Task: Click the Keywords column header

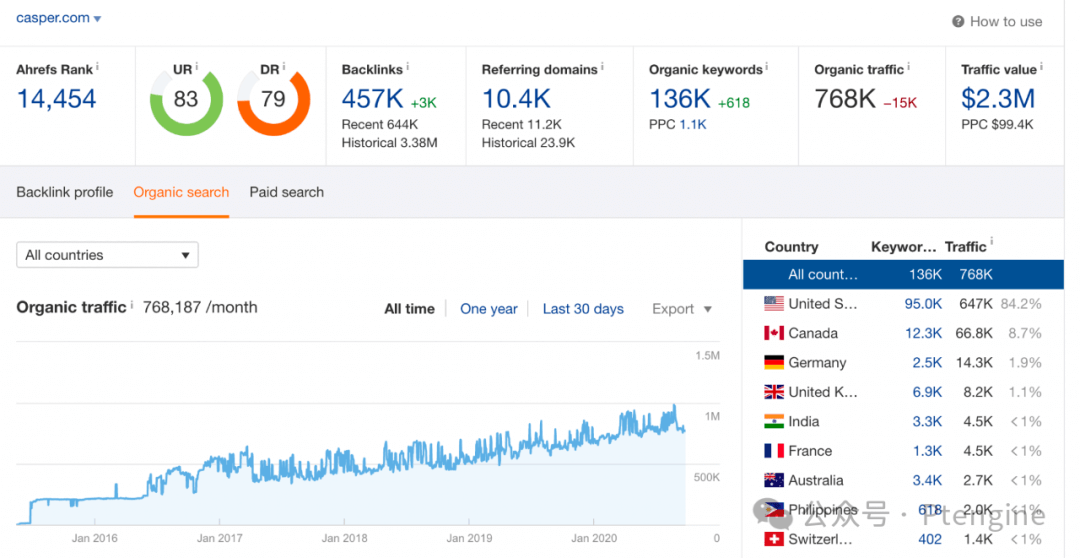Action: click(903, 247)
